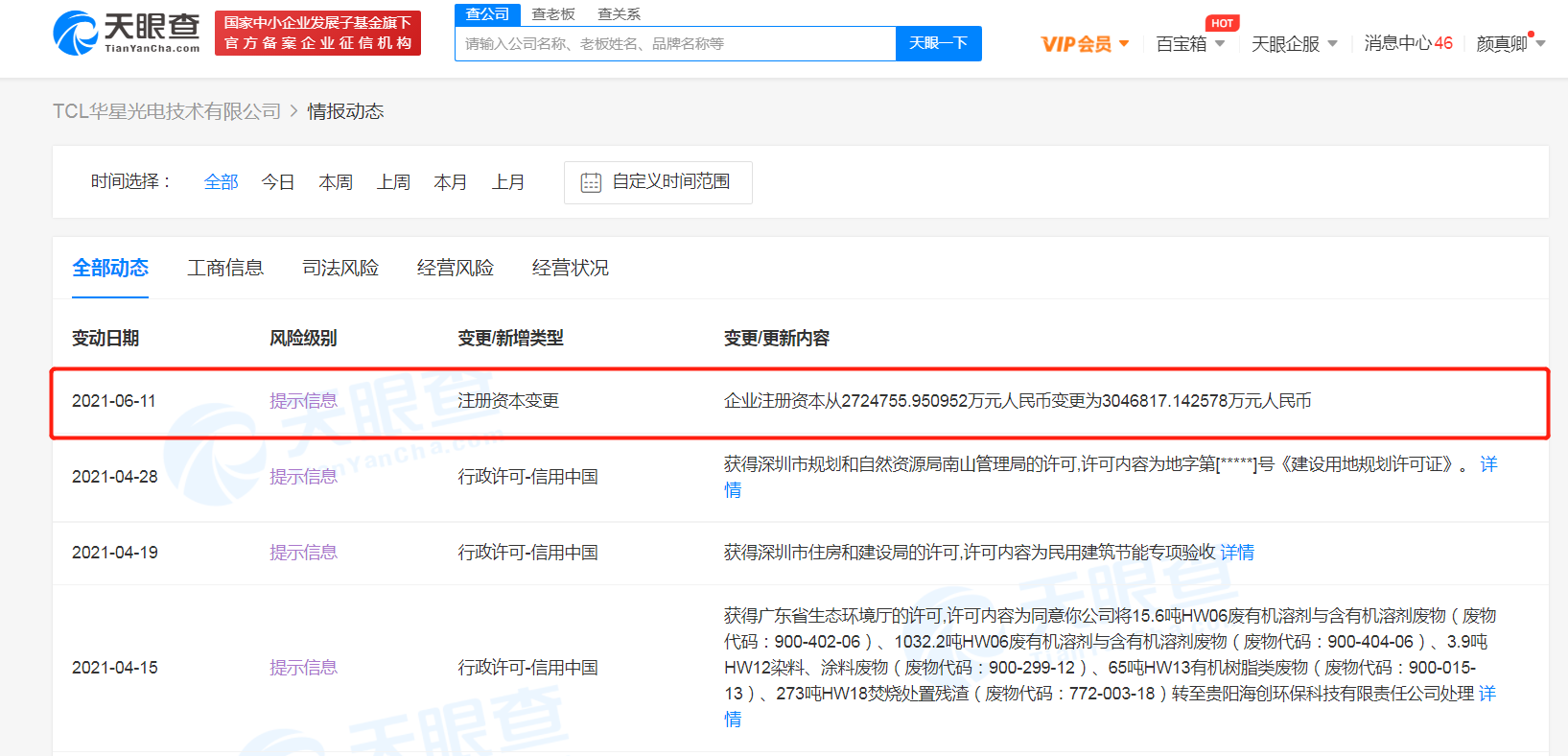Open TCL华星光电技术有限公司 breadcrumb link

coord(167,111)
